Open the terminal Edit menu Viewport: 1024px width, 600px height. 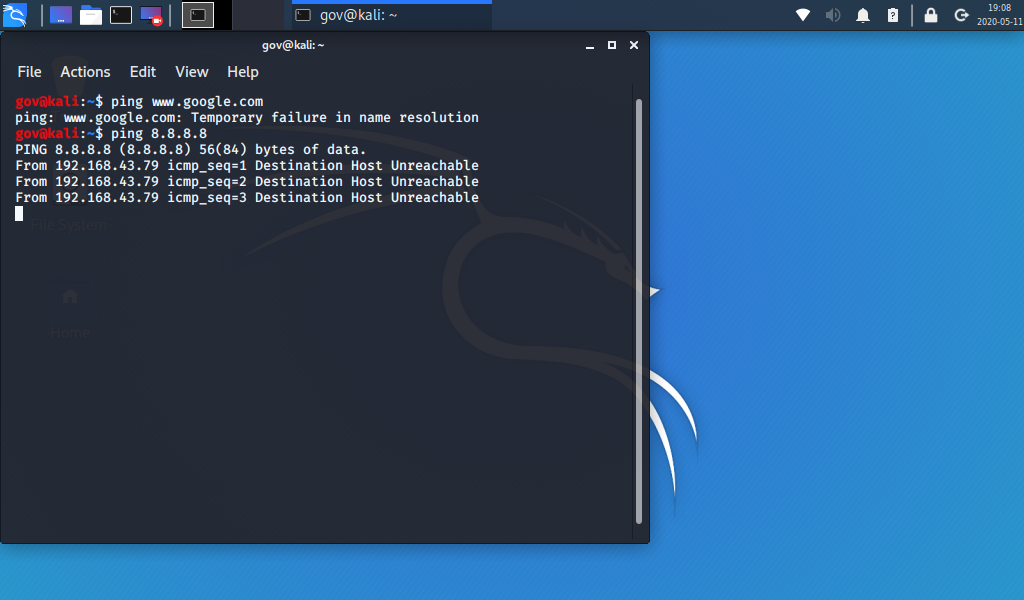tap(142, 72)
